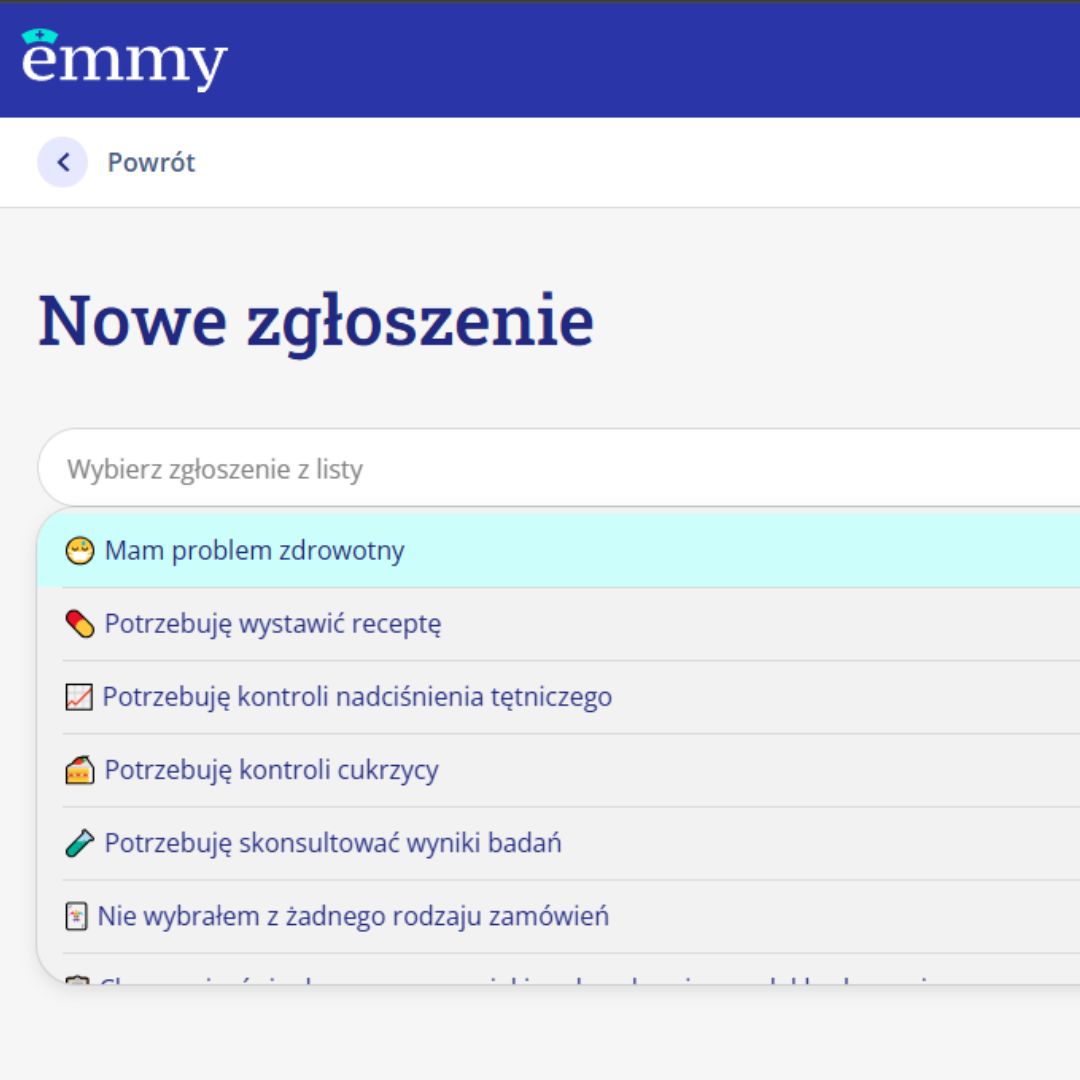1080x1080 pixels.
Task: Click the emmy logo in header
Action: tap(124, 60)
